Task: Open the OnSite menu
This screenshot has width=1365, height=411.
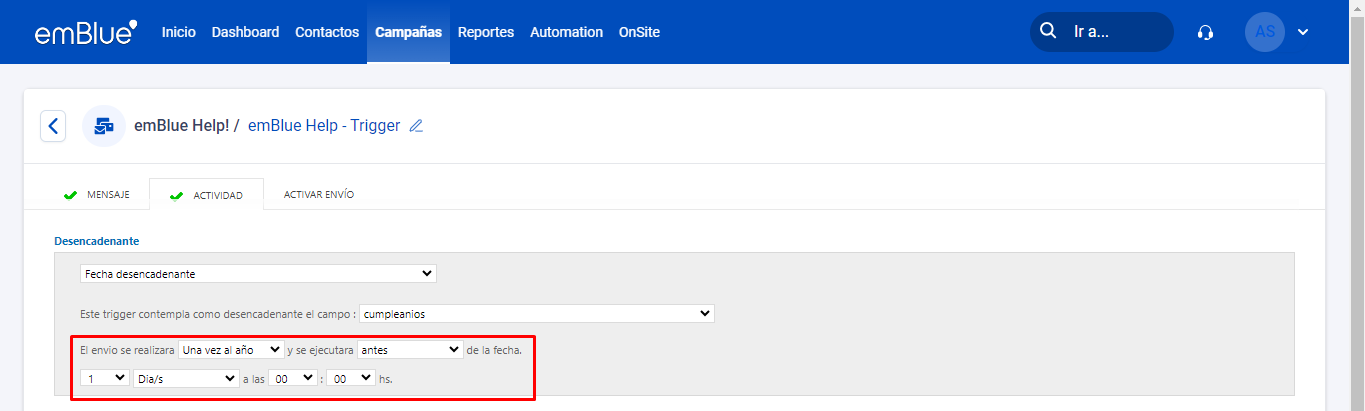Action: (639, 32)
